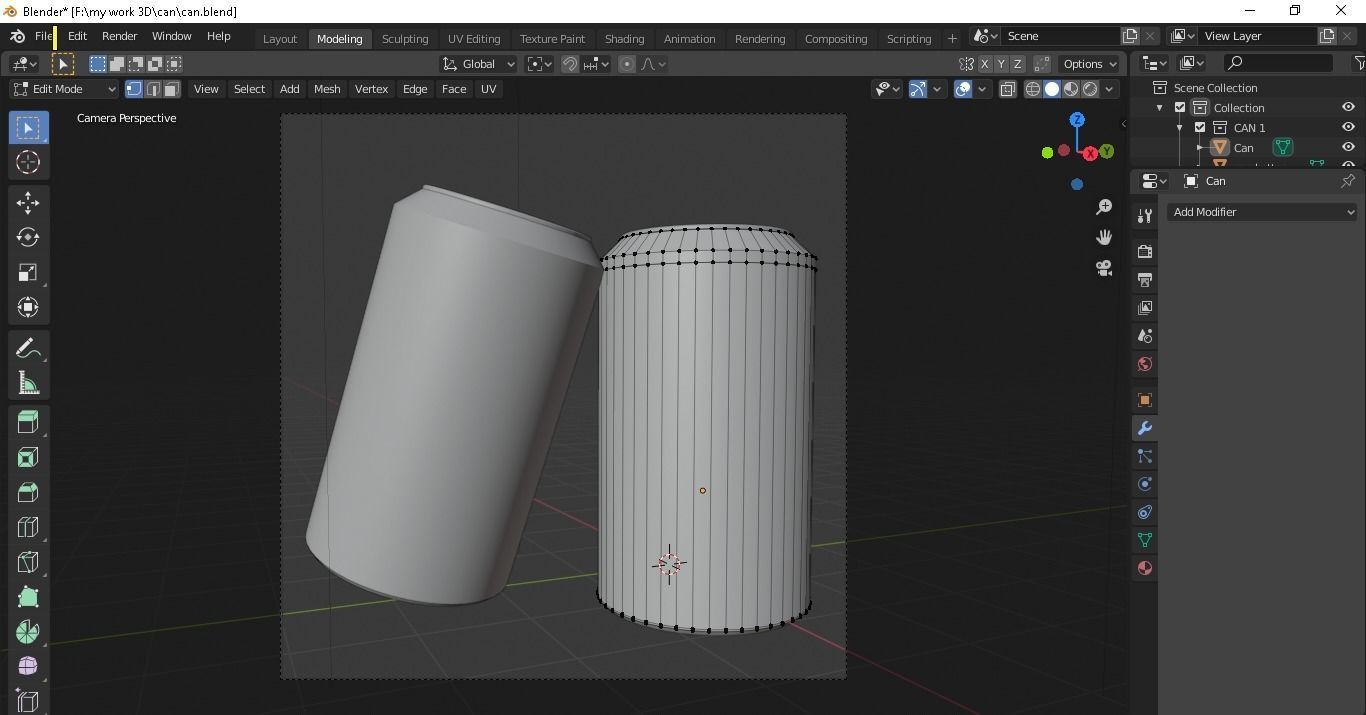This screenshot has height=715, width=1366.
Task: Uncheck the CAN 1 collection checkbox
Action: pyautogui.click(x=1200, y=128)
